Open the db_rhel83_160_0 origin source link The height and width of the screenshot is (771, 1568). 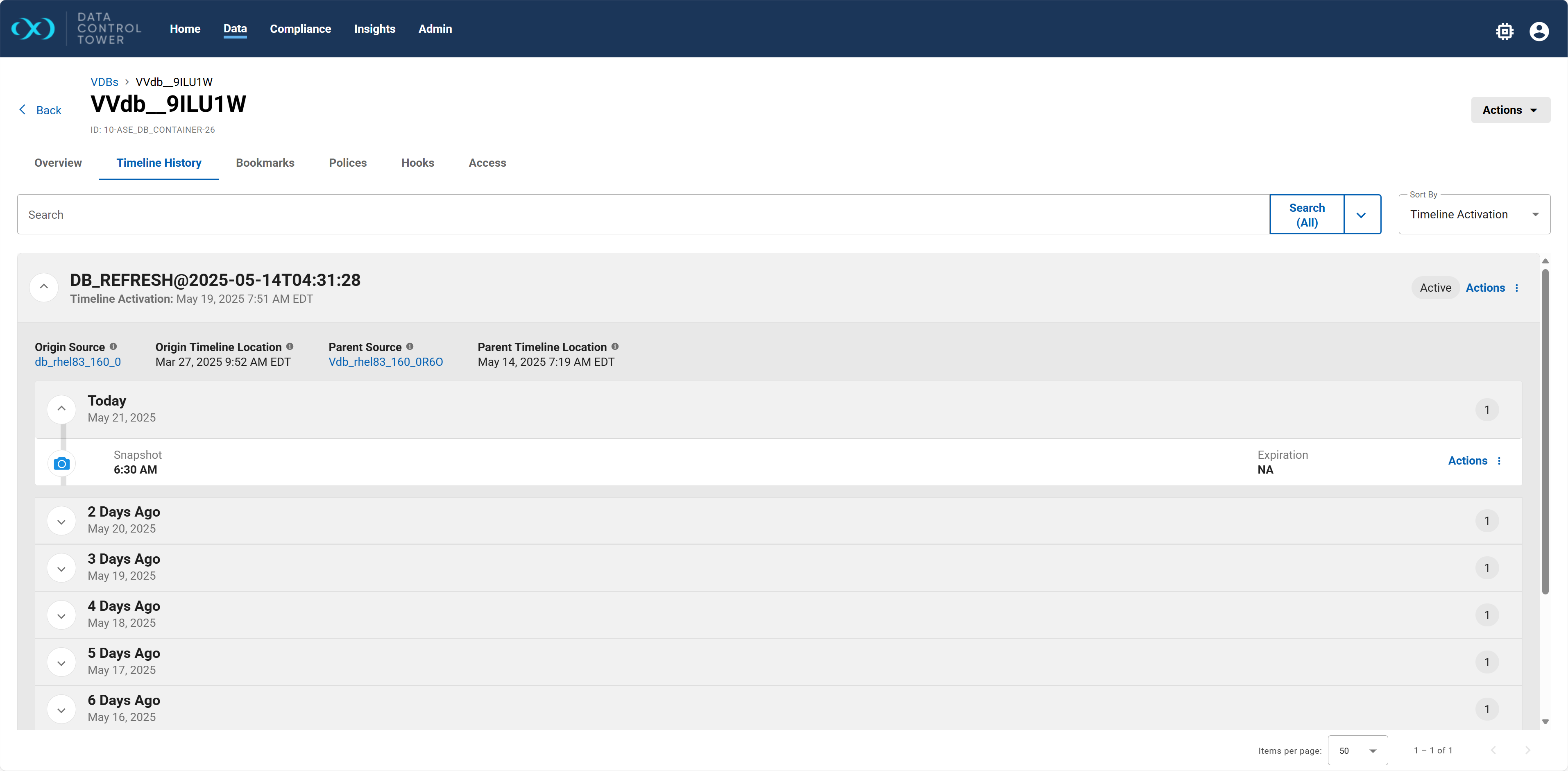coord(78,362)
